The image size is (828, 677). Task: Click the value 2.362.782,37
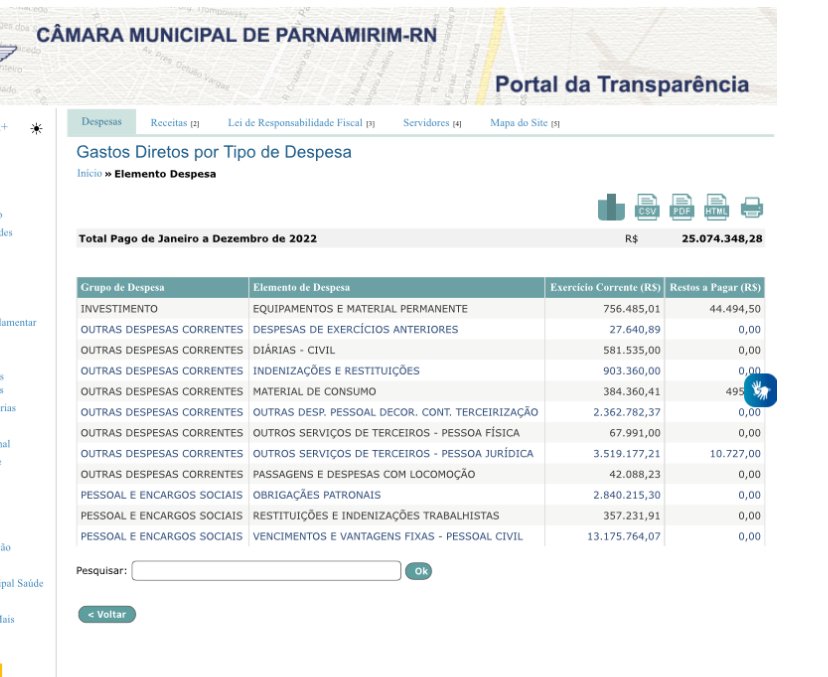[627, 412]
